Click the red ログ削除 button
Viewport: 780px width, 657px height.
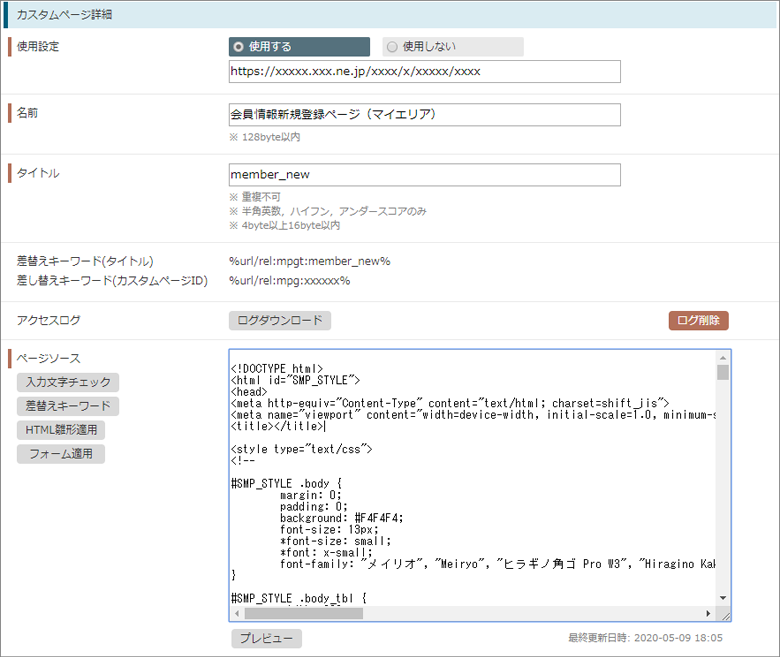698,320
